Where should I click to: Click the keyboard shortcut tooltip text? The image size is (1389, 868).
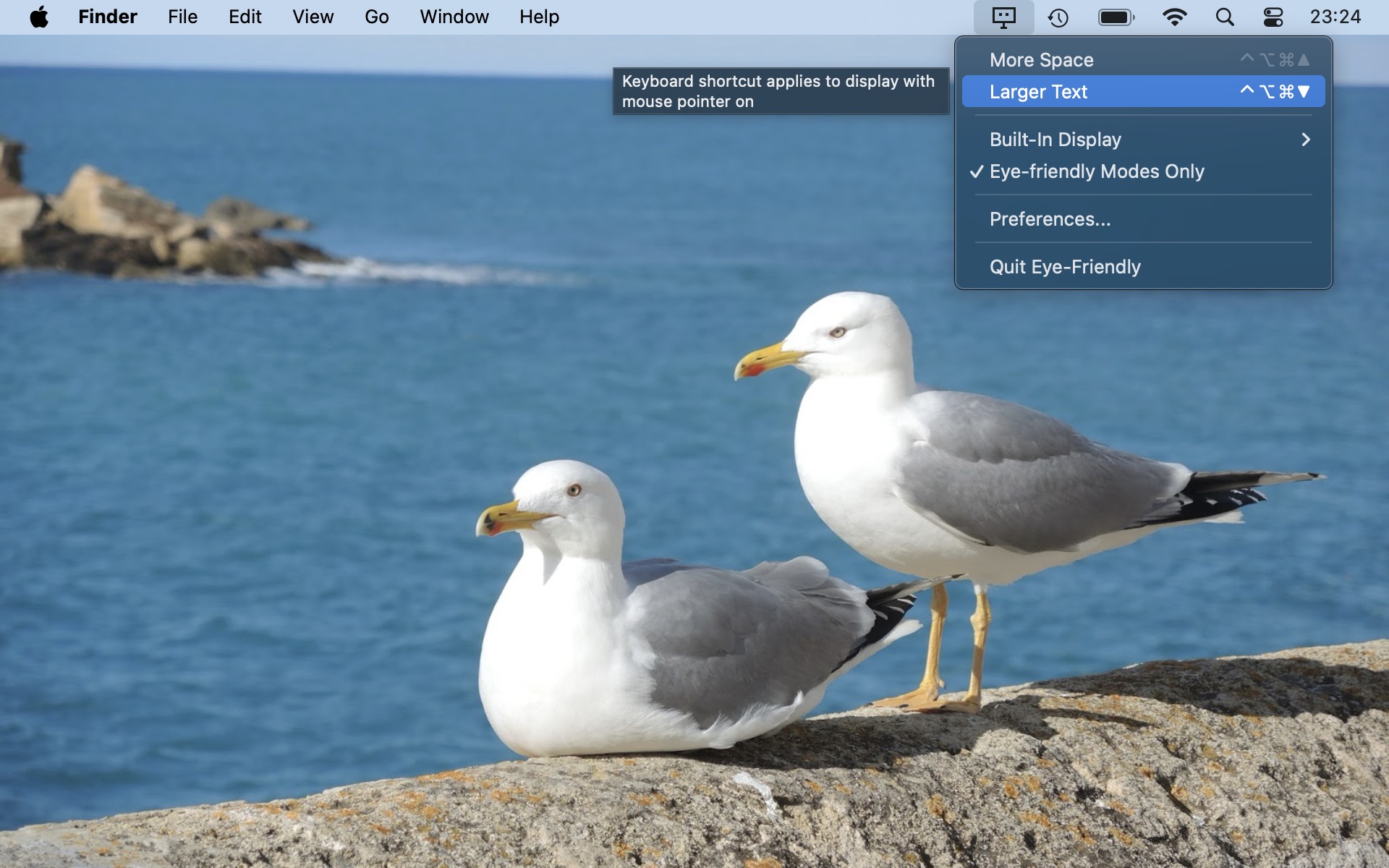[x=780, y=91]
